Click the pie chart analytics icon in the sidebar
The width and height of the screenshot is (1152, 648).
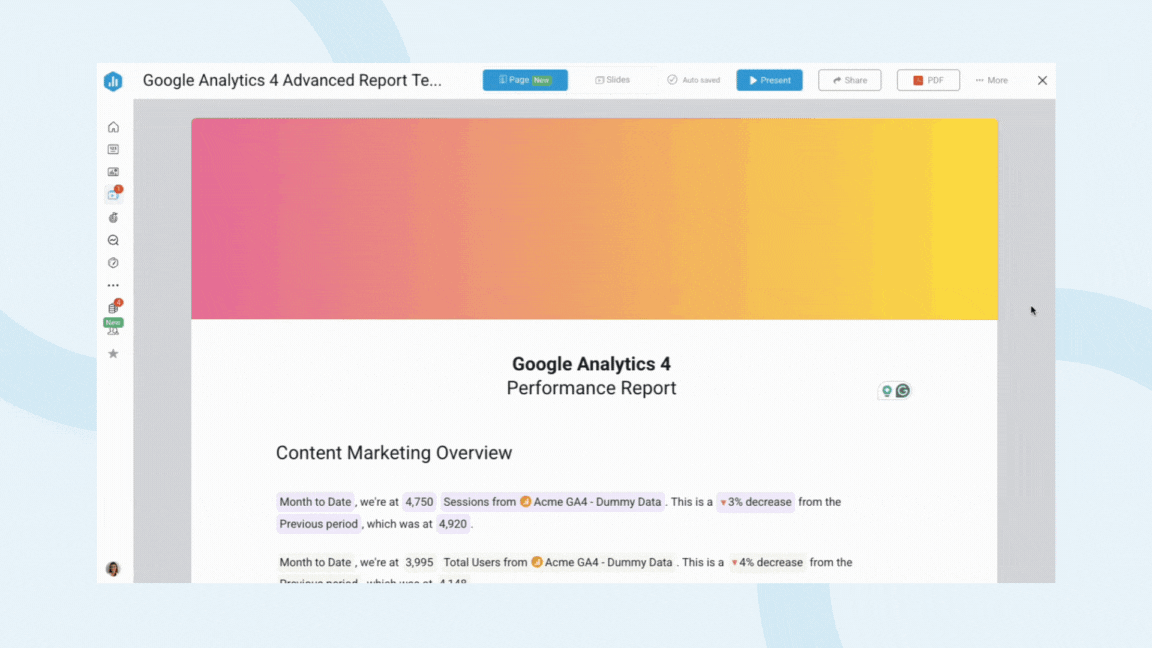coord(113,217)
